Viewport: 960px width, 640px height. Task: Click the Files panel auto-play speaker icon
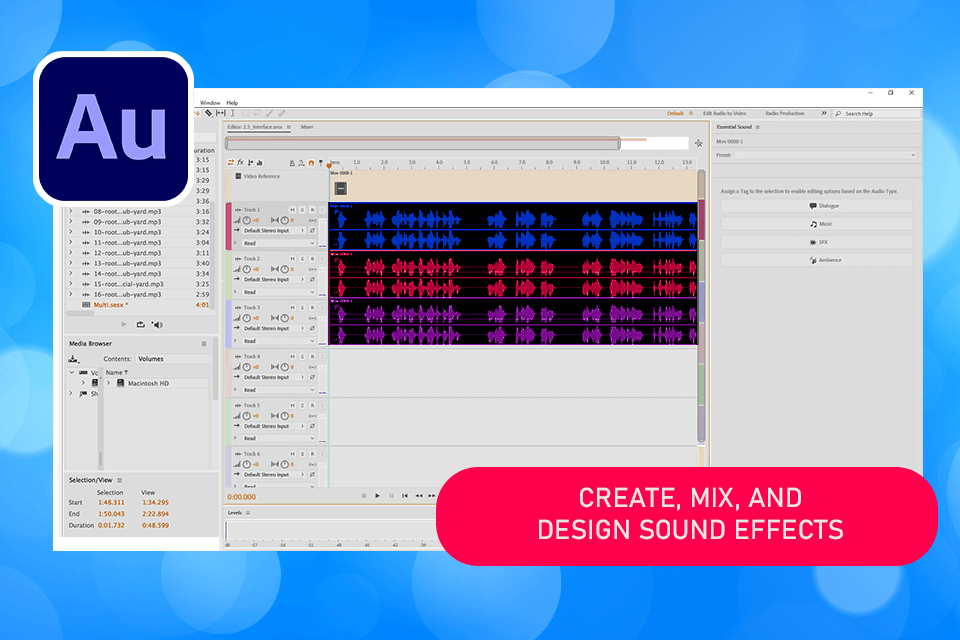(157, 325)
